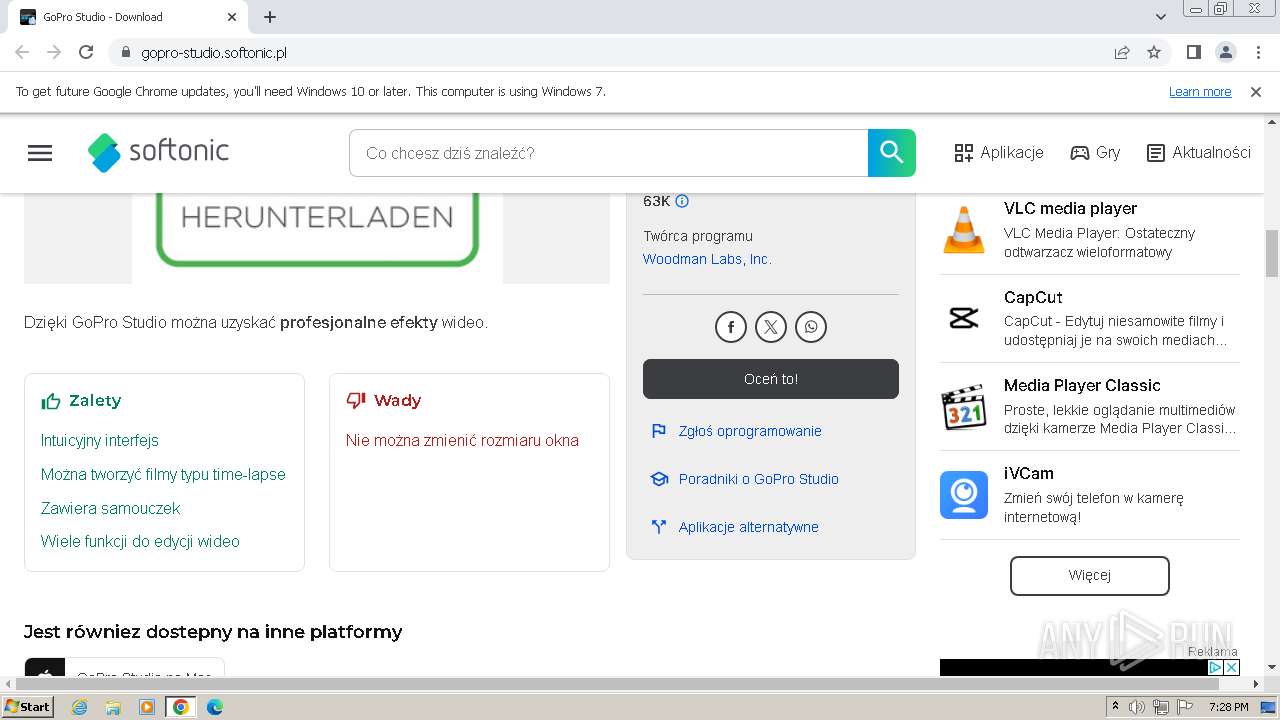Image resolution: width=1280 pixels, height=720 pixels.
Task: Open Aplikacje menu
Action: tap(999, 153)
